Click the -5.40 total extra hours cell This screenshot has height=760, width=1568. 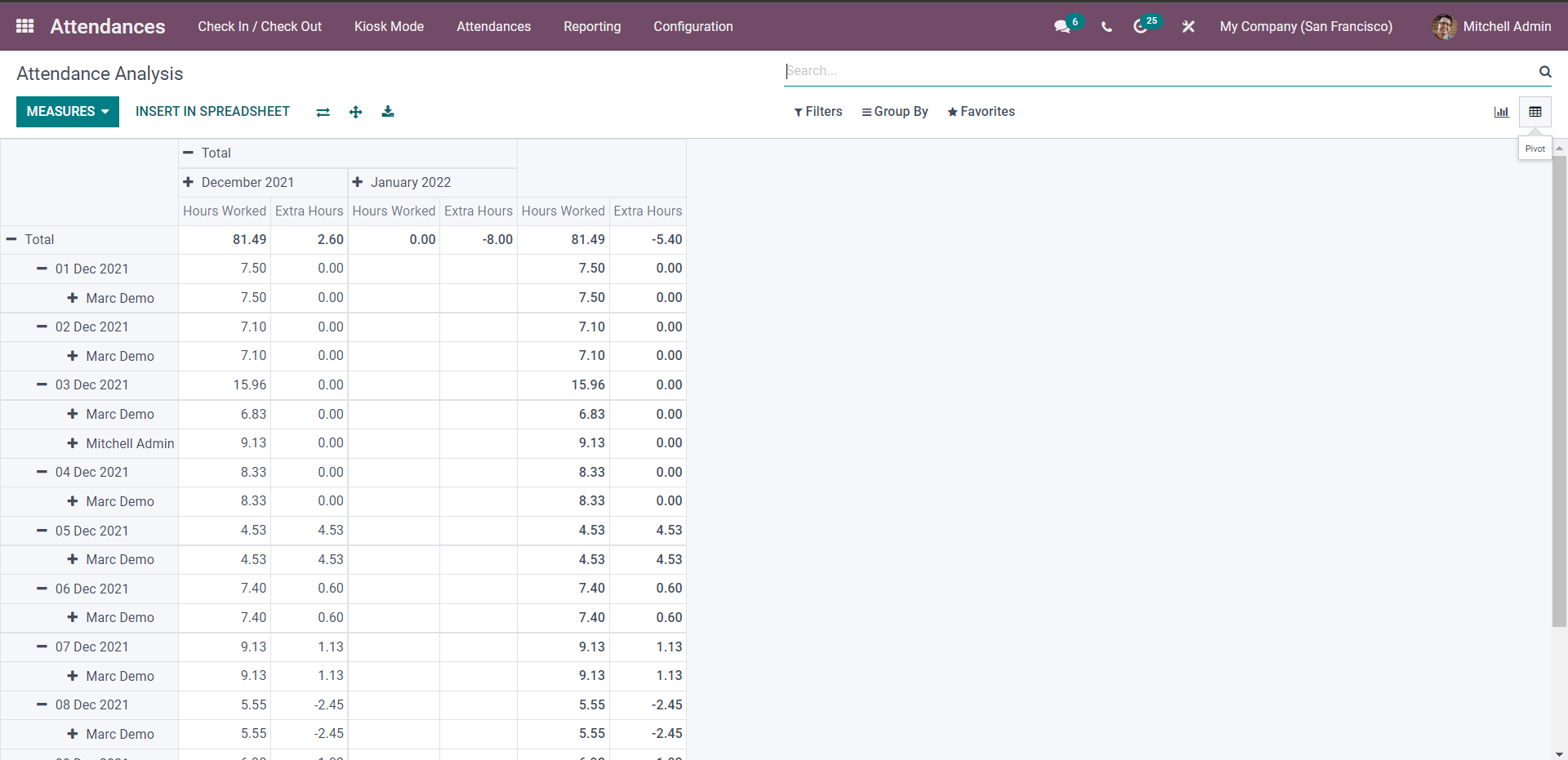coord(648,240)
